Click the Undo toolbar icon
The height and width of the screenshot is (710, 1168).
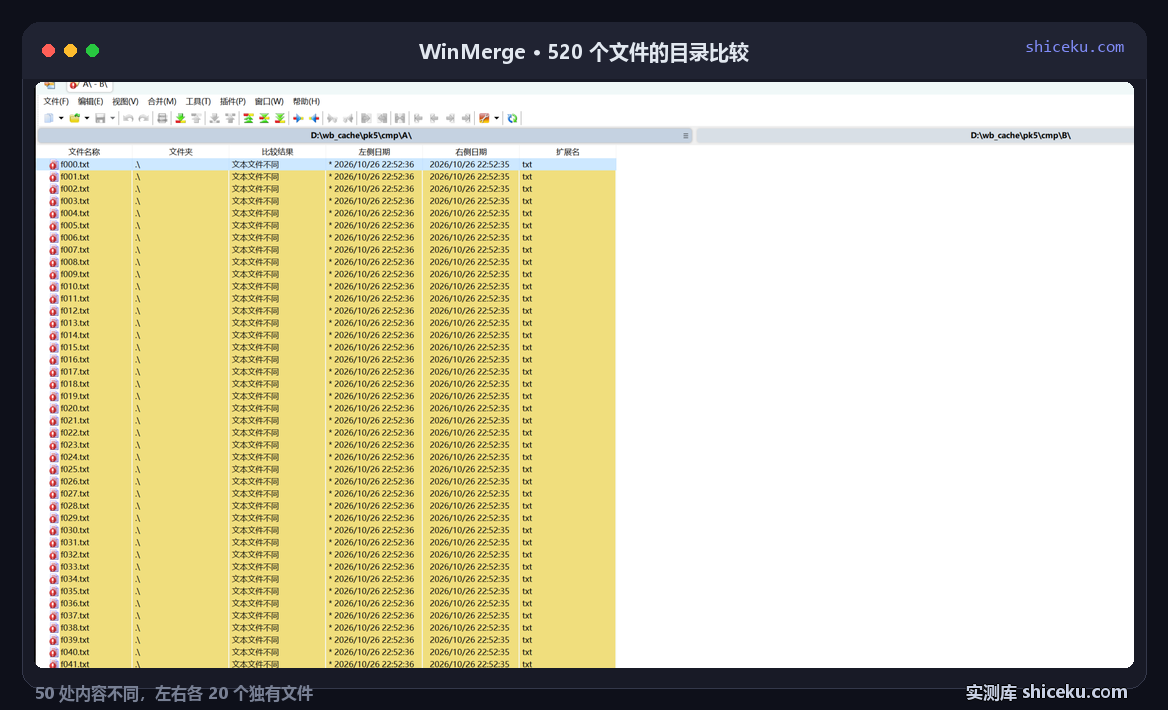[128, 118]
